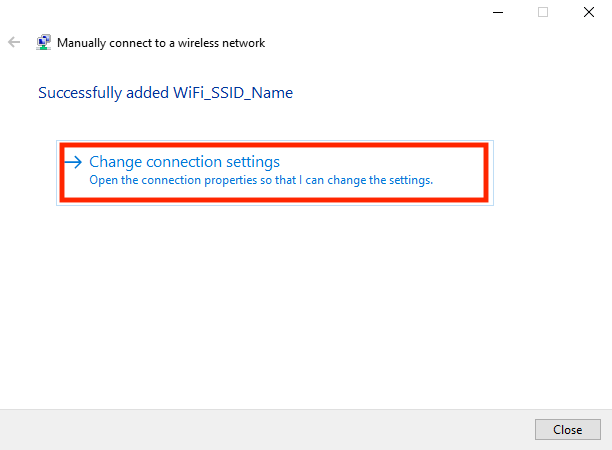
Task: Click the wireless network wizard icon
Action: pyautogui.click(x=43, y=42)
